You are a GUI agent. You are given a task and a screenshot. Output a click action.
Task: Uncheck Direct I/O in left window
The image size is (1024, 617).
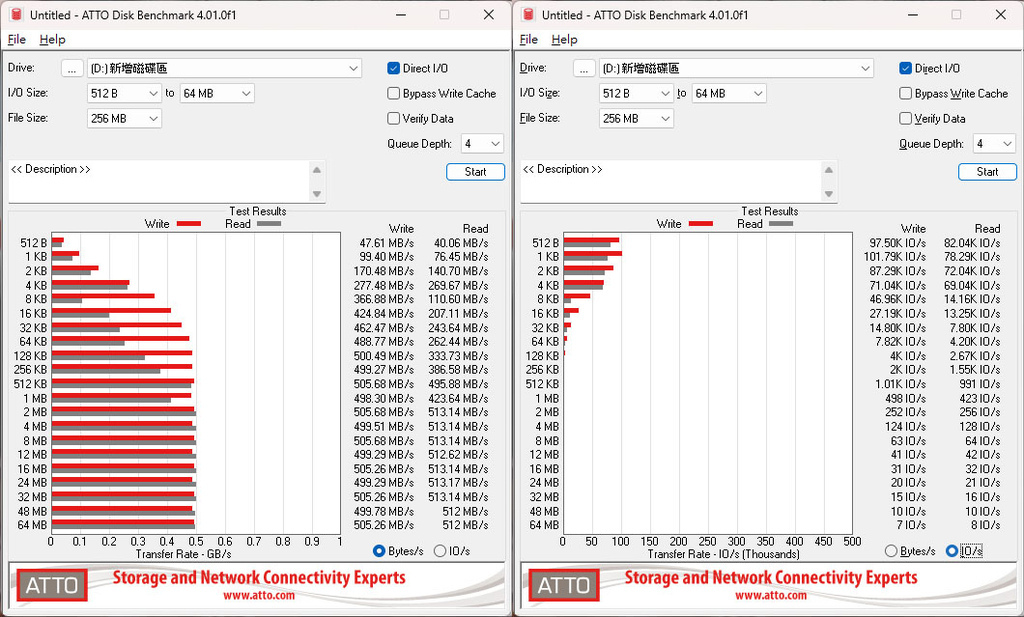click(x=393, y=68)
